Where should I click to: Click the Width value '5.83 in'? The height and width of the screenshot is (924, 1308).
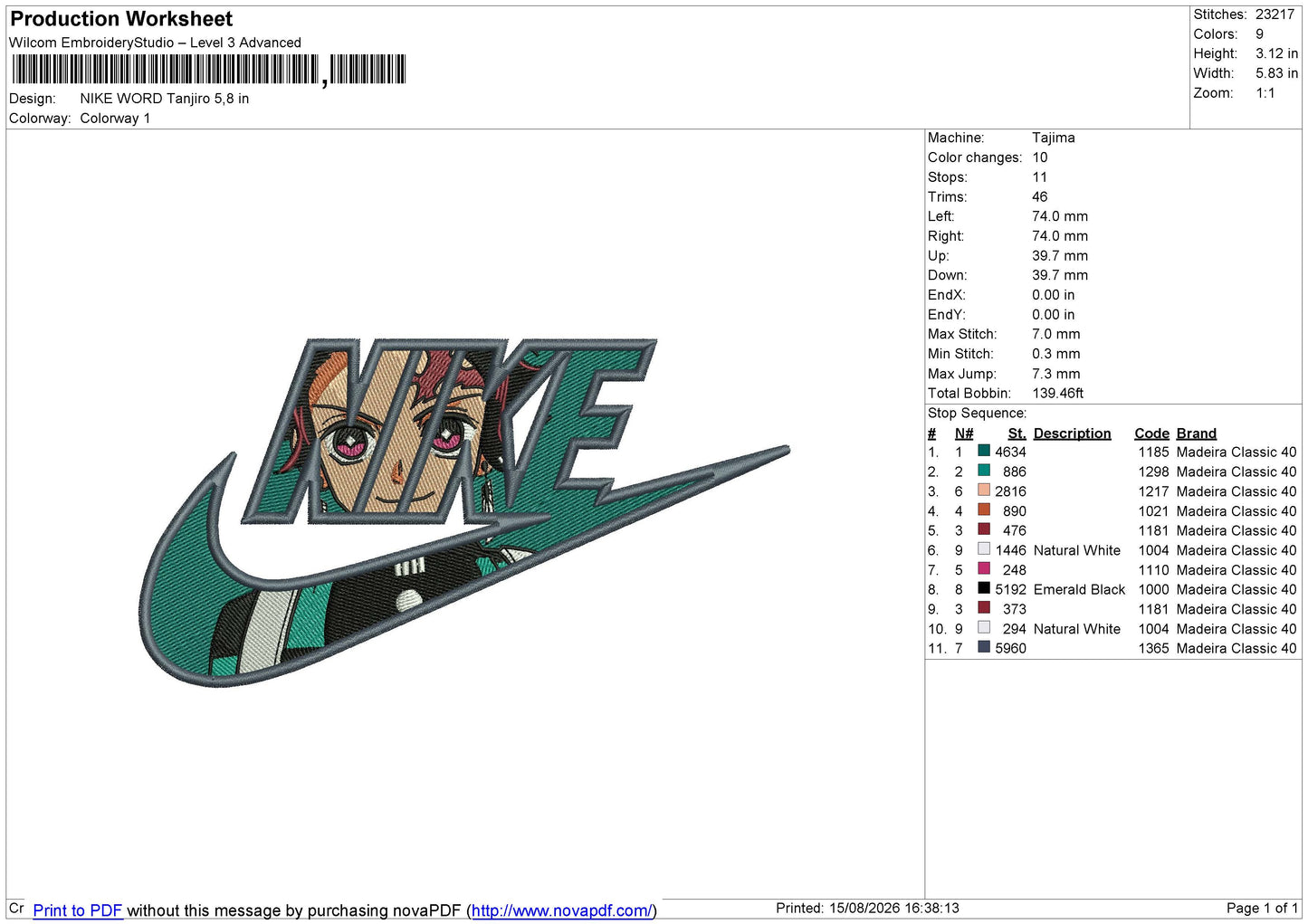coord(1276,73)
